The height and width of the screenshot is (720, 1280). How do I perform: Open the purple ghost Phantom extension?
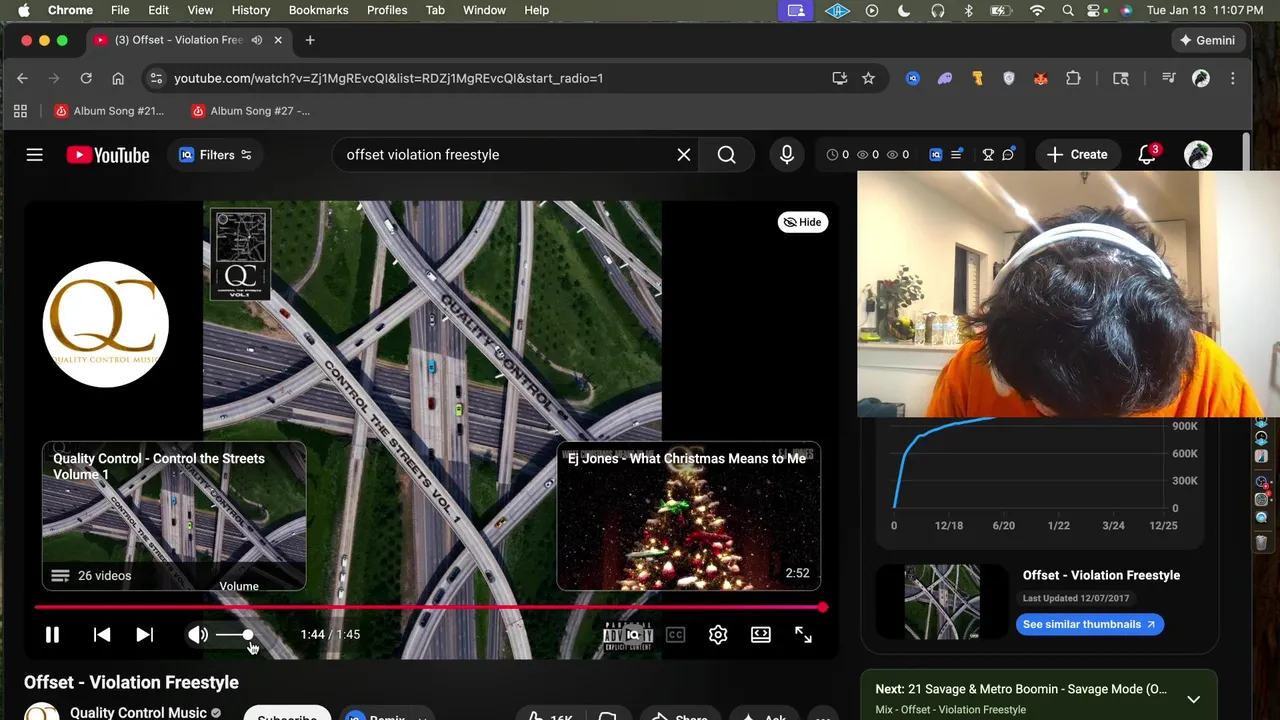click(945, 78)
